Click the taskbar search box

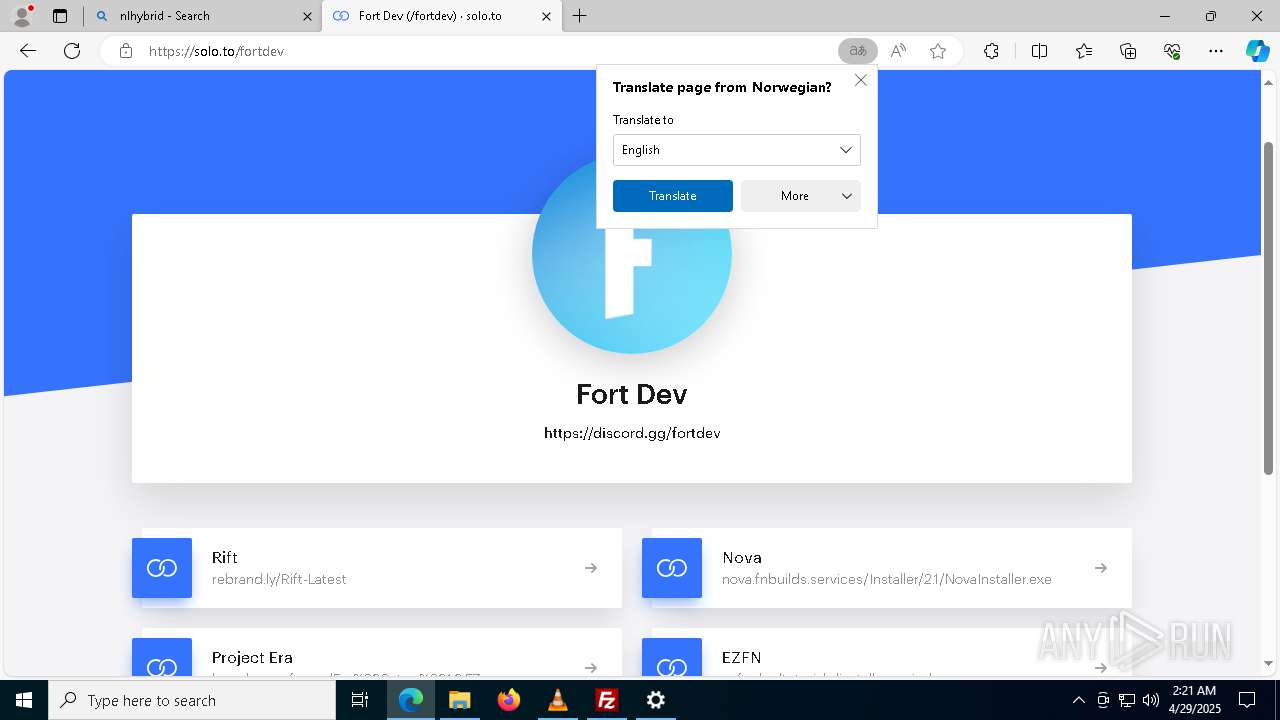(x=192, y=700)
